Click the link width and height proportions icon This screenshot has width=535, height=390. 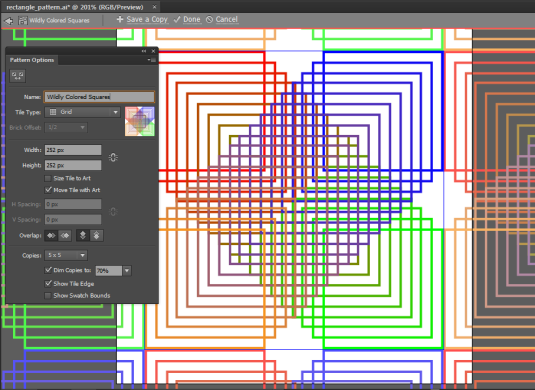[113, 157]
